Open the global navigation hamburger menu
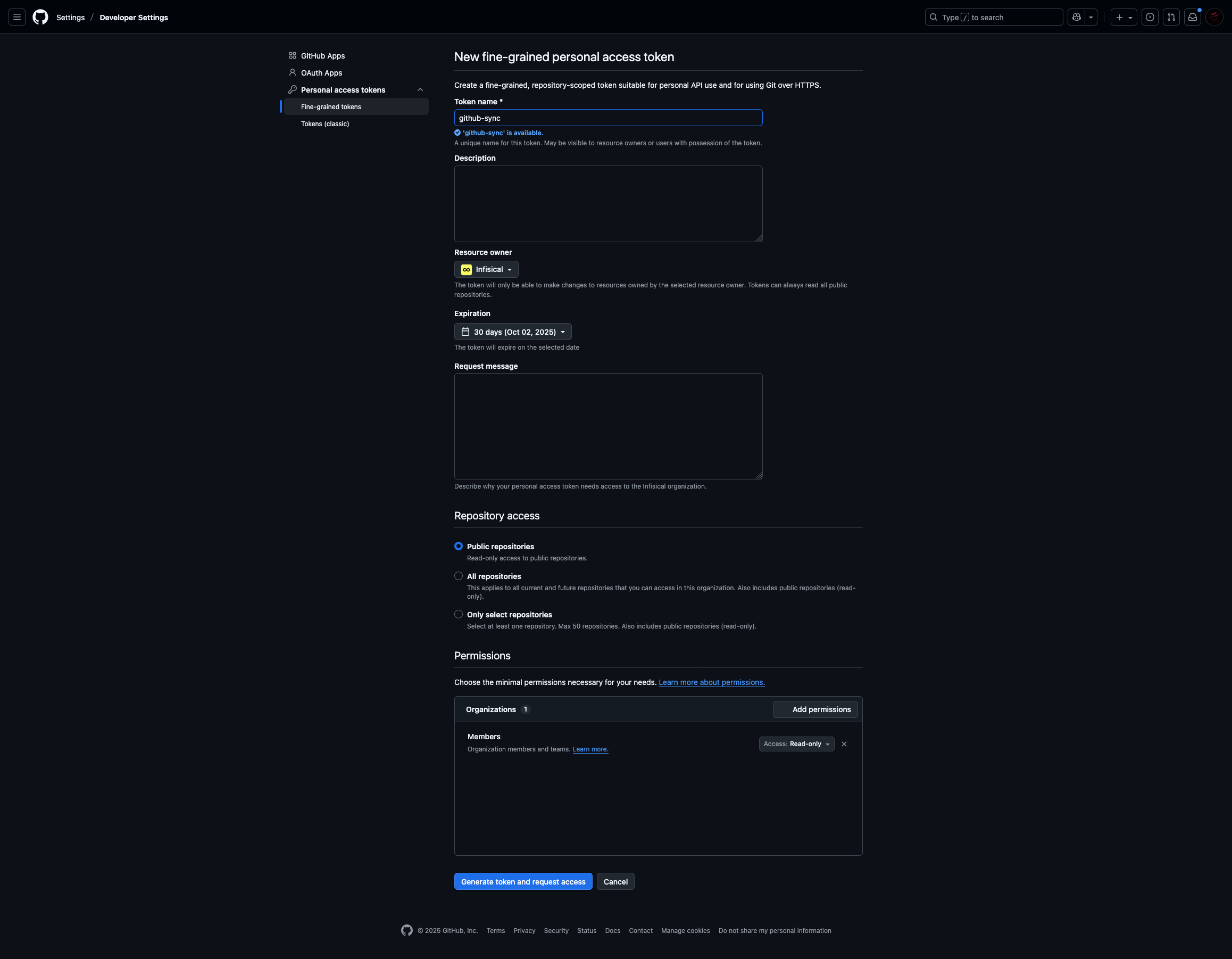This screenshot has height=959, width=1232. tap(17, 17)
